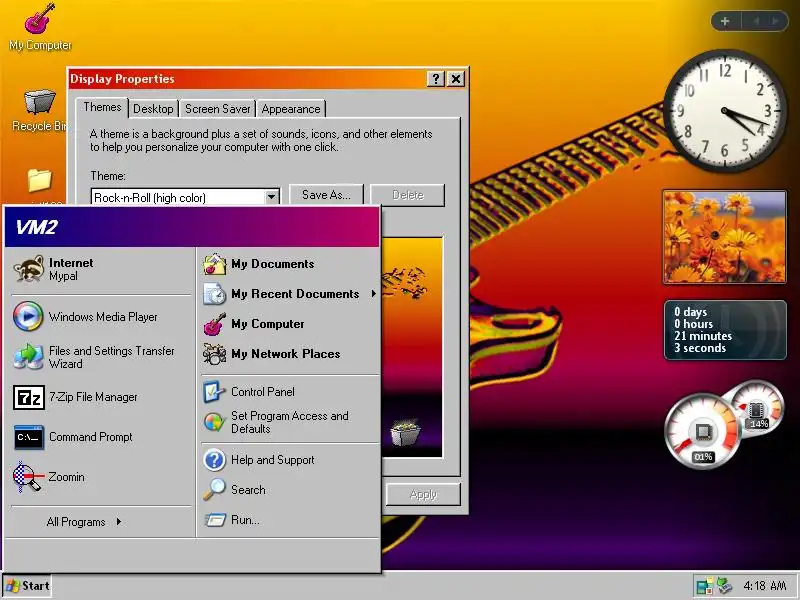Open 7-Zip File Manager
800x600 pixels.
100,397
